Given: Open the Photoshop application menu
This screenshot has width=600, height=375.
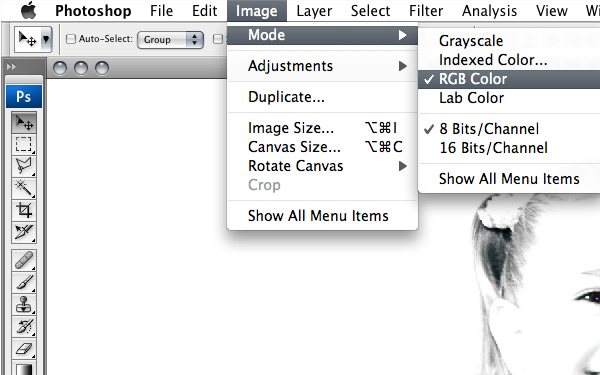Looking at the screenshot, I should pyautogui.click(x=93, y=11).
